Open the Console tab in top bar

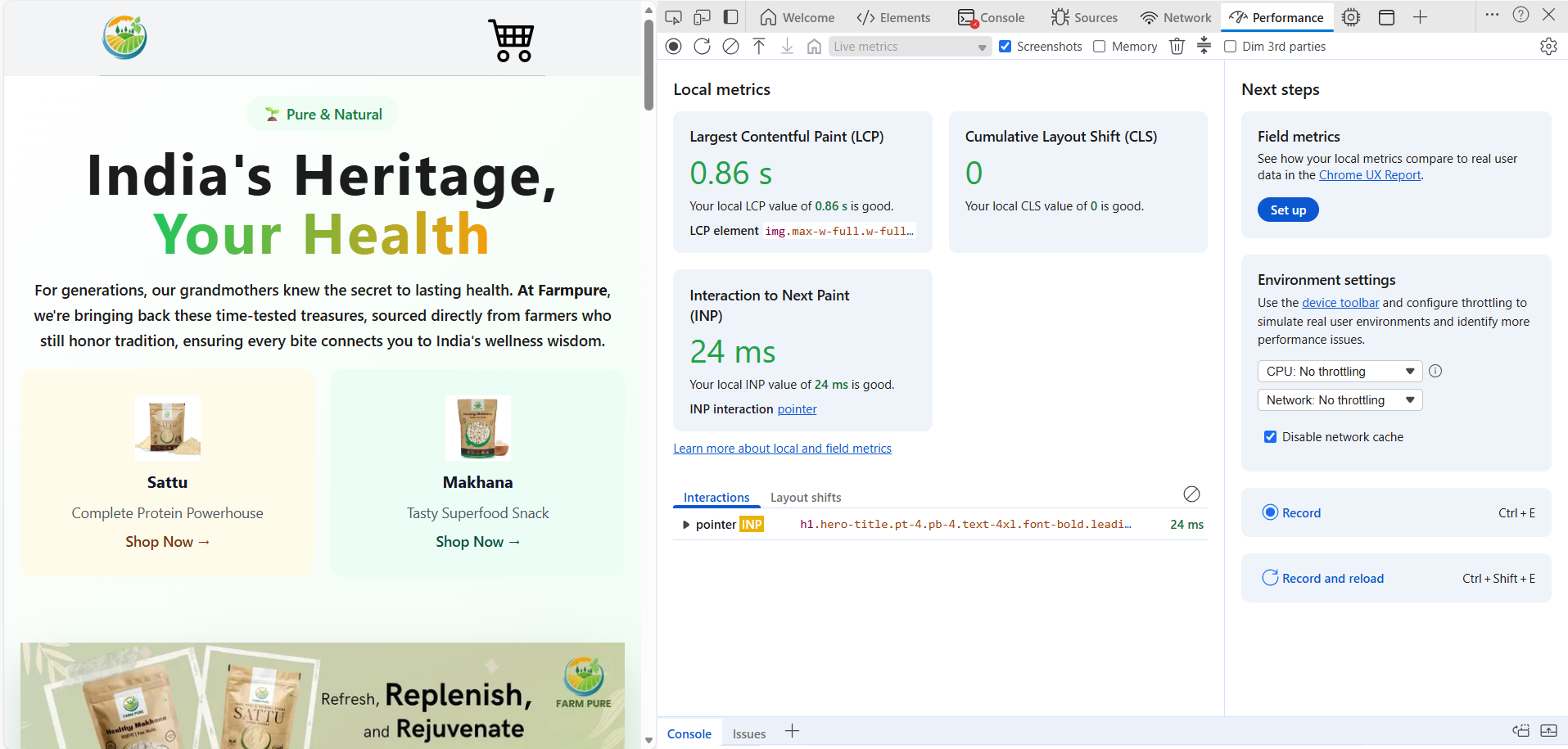pos(992,17)
